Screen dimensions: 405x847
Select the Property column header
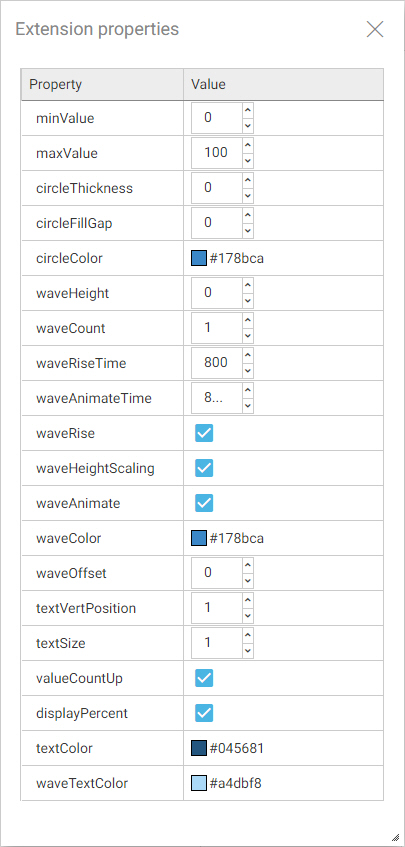click(102, 84)
